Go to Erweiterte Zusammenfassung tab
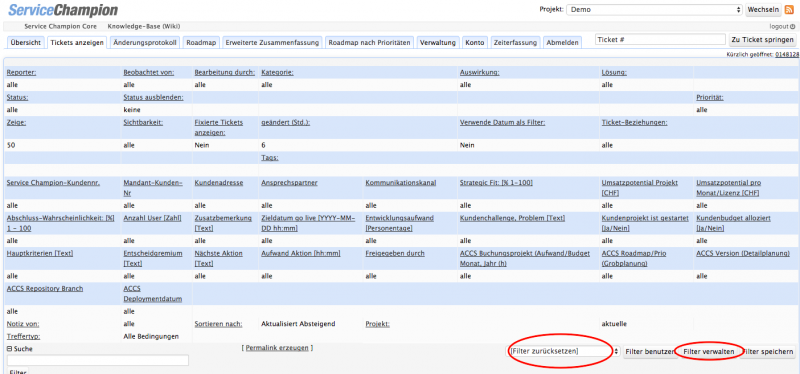Viewport: 800px width, 374px height. [x=272, y=43]
